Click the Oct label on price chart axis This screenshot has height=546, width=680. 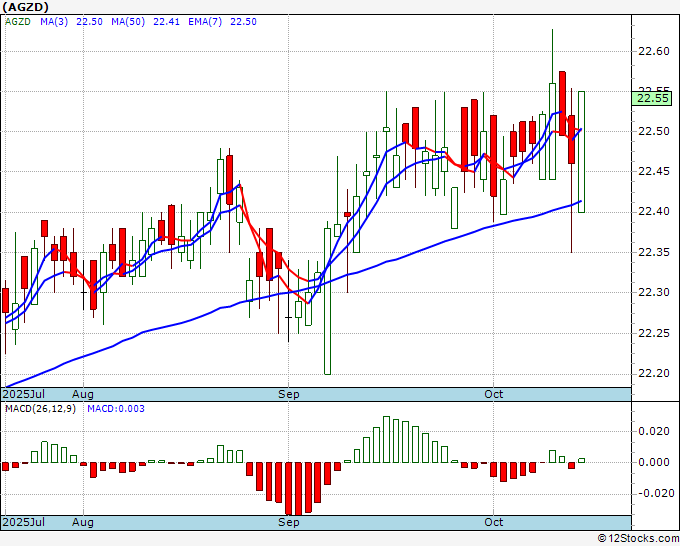(x=494, y=394)
